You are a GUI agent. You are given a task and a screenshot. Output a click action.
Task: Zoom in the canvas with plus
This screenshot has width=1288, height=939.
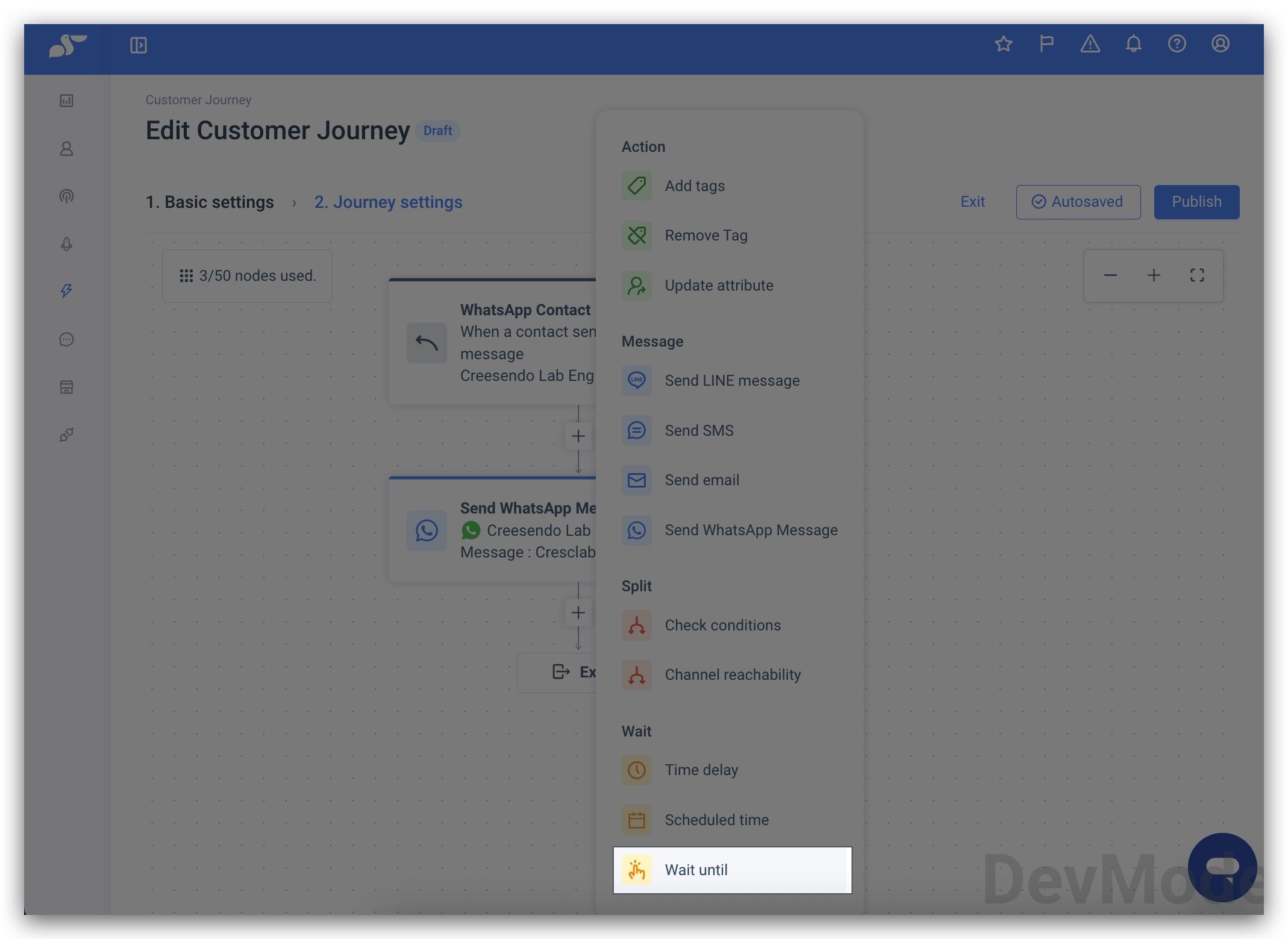coord(1154,275)
